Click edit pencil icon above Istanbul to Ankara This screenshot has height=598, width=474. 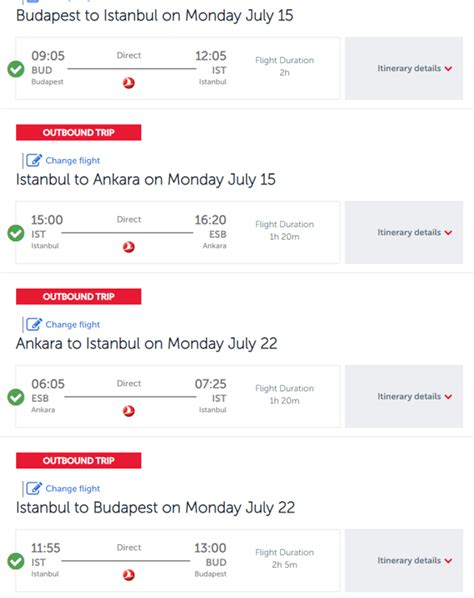pos(34,161)
